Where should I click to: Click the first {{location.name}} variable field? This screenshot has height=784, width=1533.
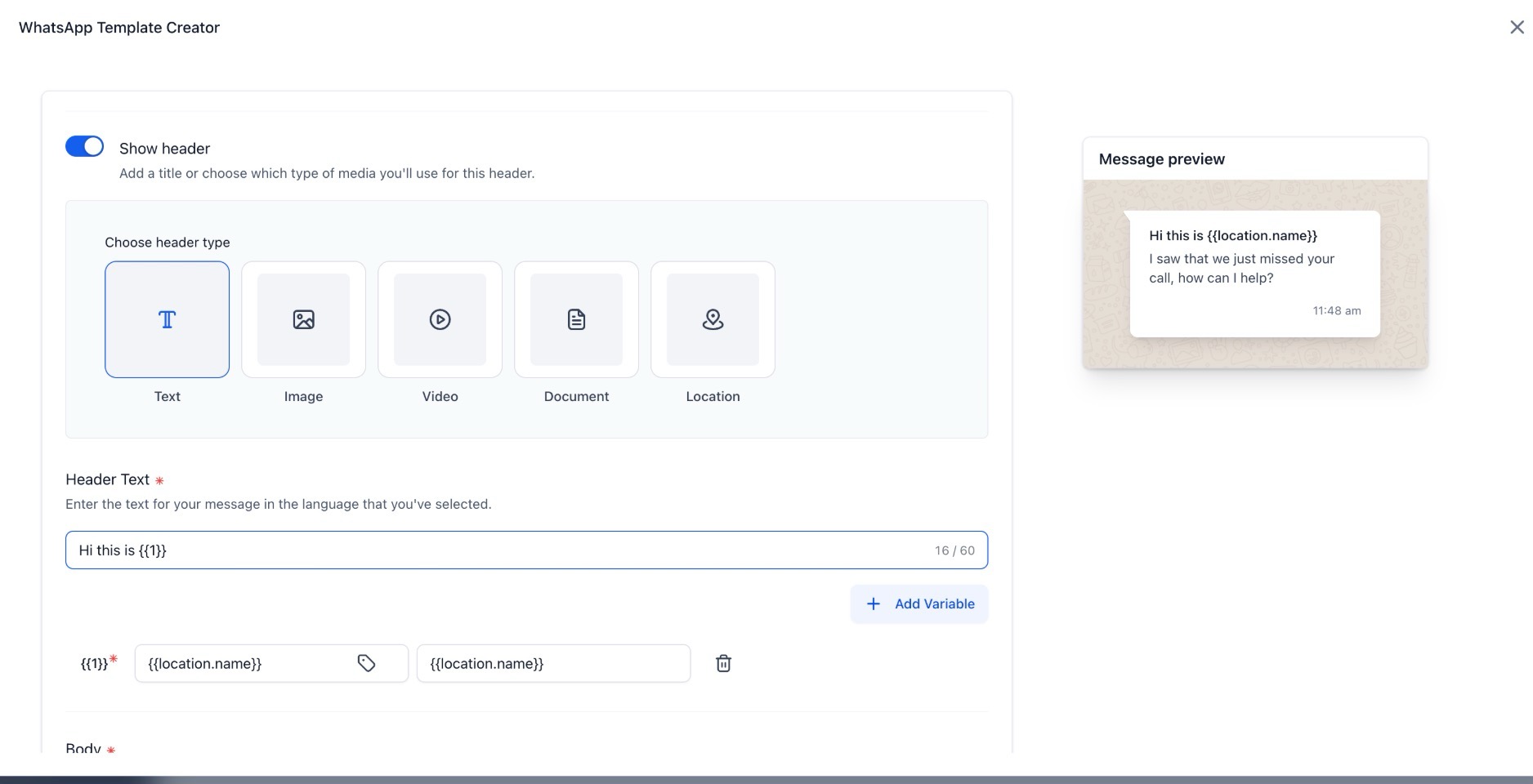pos(245,663)
